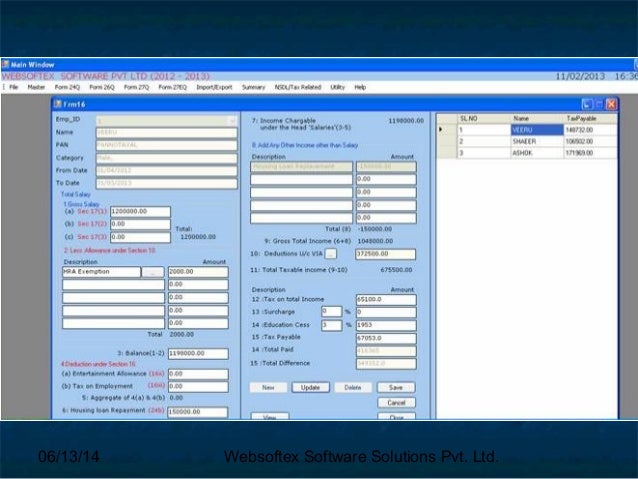The image size is (638, 479).
Task: Click the Cancel button
Action: point(396,402)
